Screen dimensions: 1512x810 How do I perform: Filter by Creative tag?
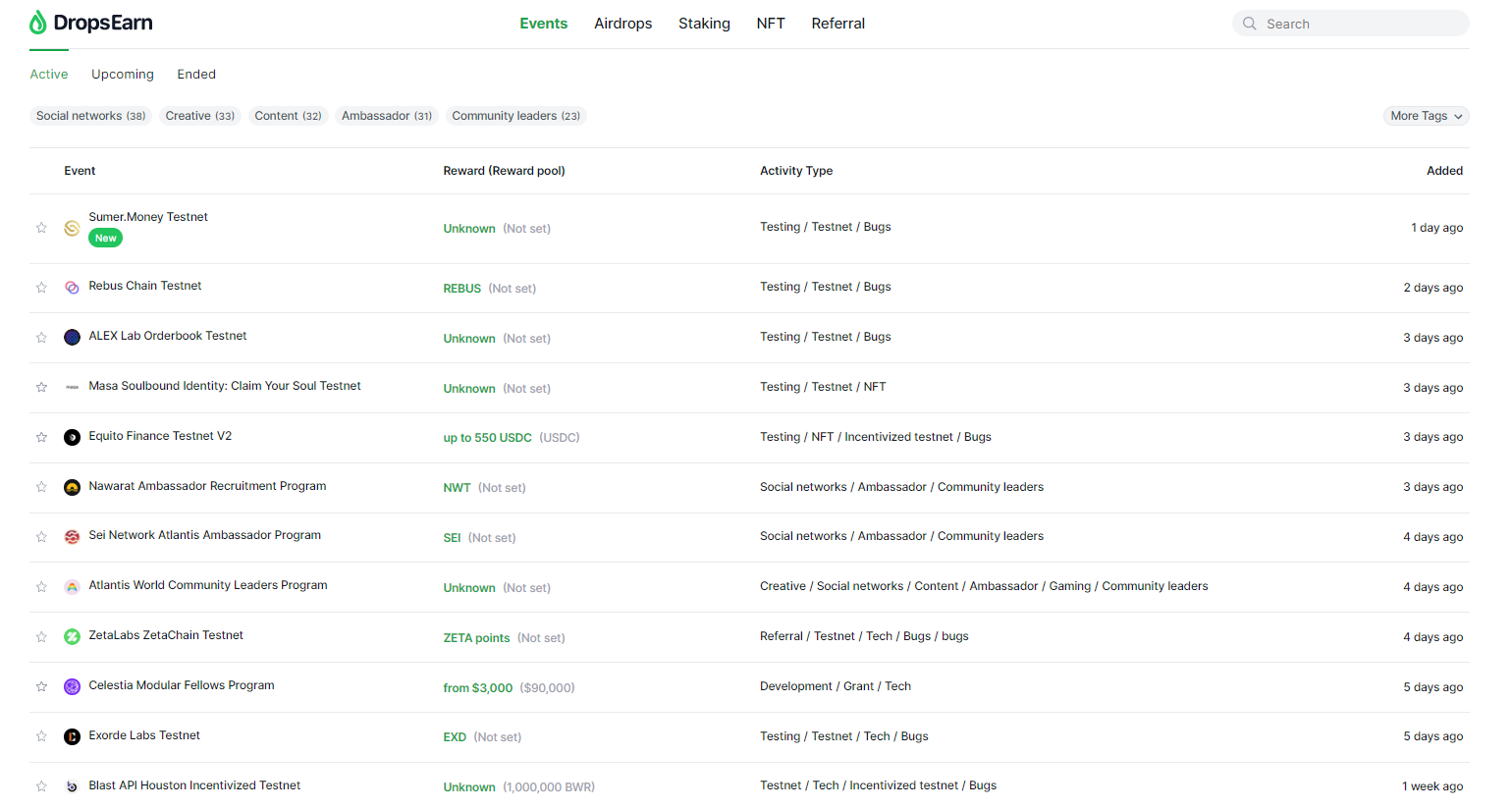[x=200, y=116]
